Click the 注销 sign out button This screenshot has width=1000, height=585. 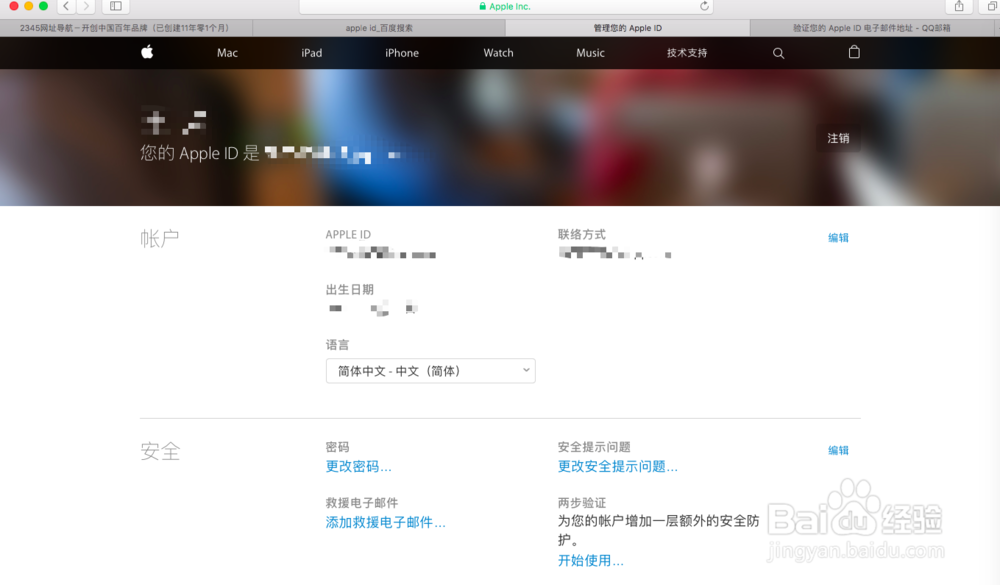click(838, 138)
